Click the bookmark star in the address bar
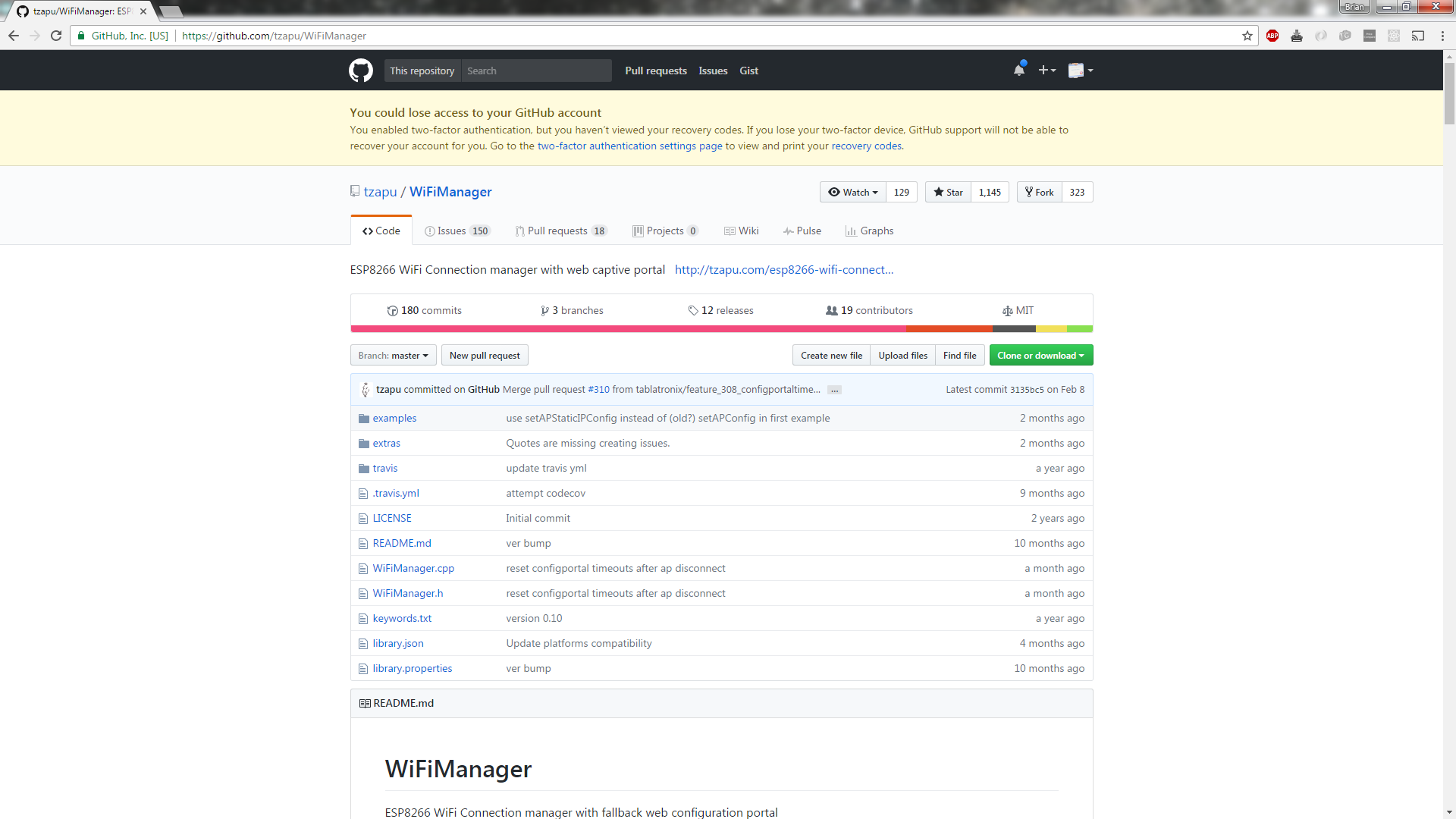Screen dimensions: 1456x819 coord(1247,36)
